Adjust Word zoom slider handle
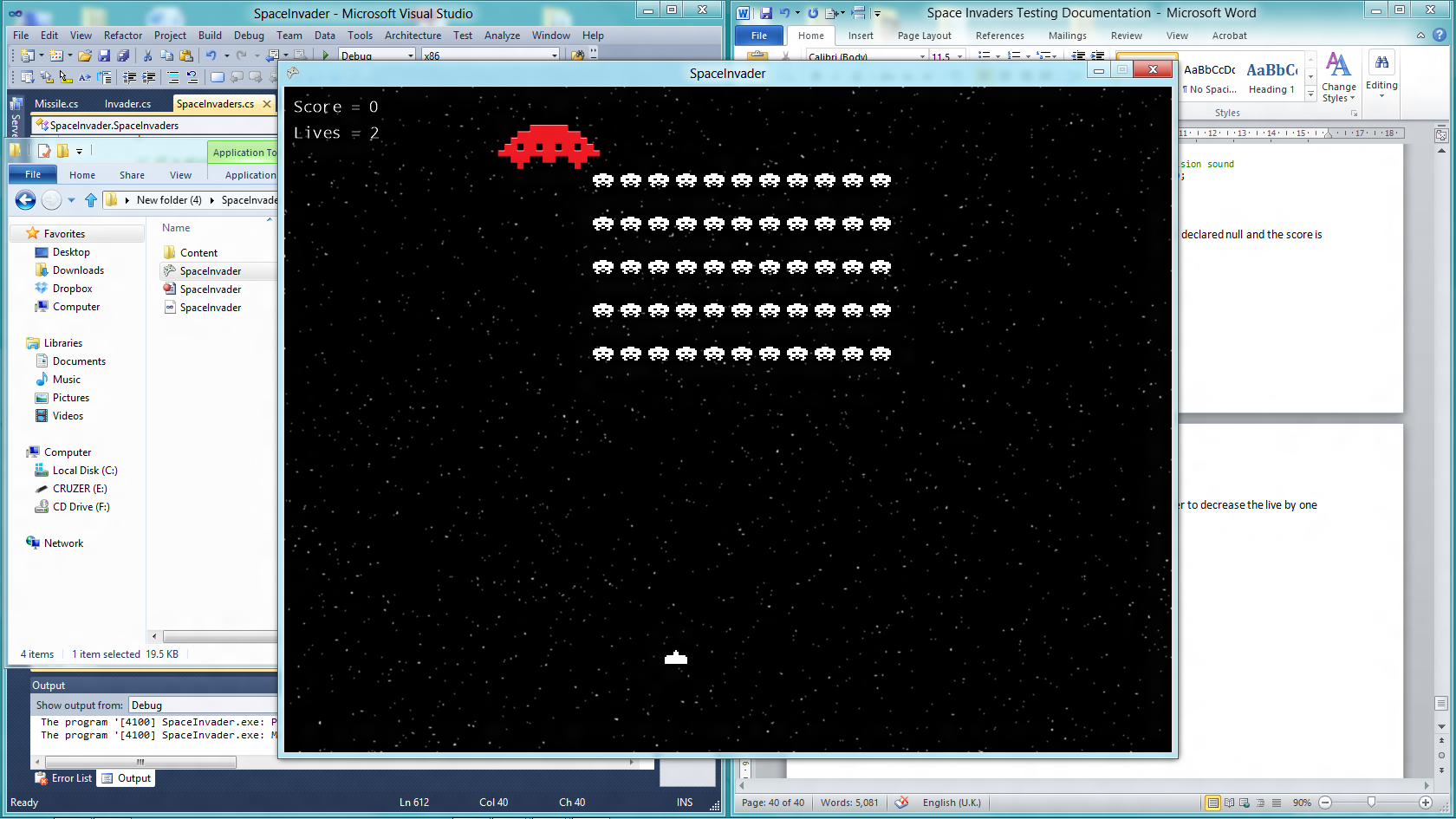1456x819 pixels. (x=1371, y=803)
